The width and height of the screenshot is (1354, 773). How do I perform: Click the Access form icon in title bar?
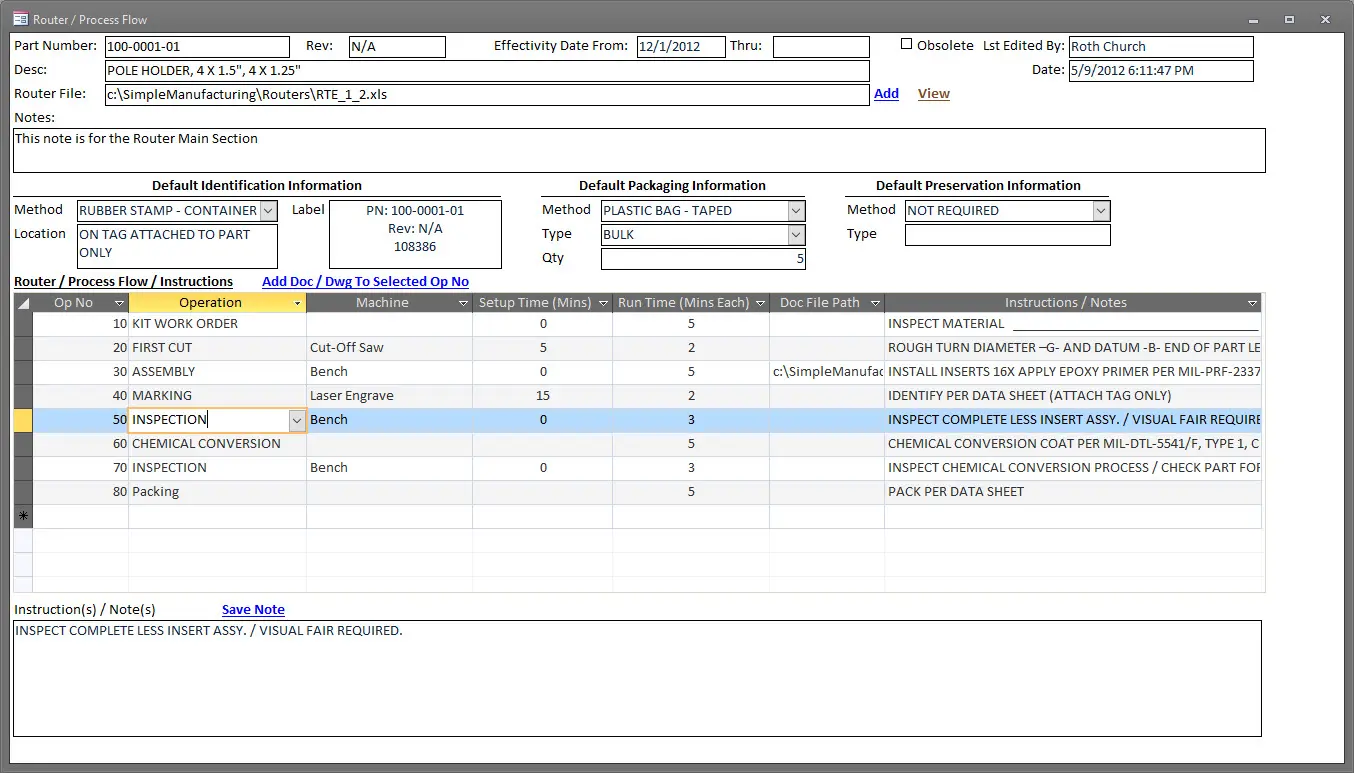click(19, 19)
